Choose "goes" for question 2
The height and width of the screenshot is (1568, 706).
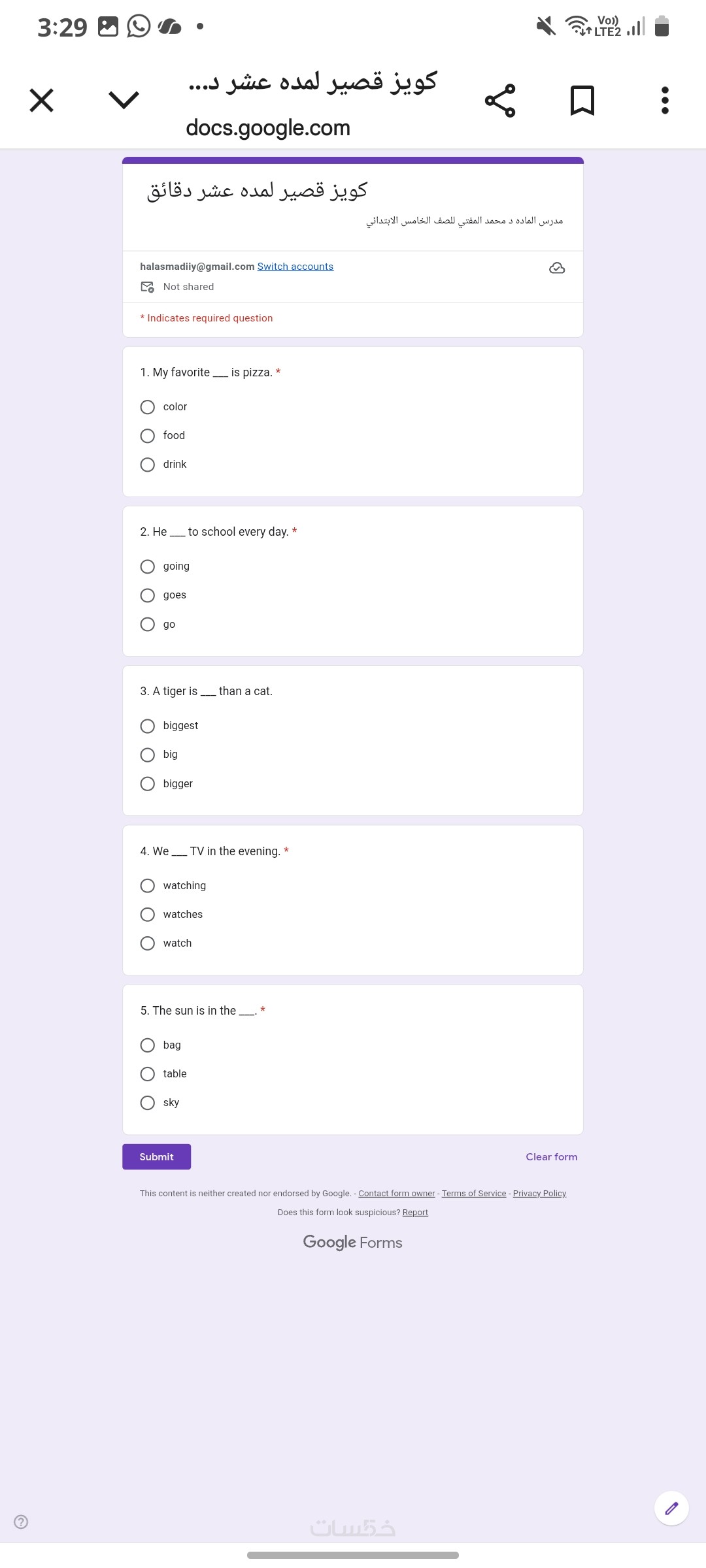(148, 595)
